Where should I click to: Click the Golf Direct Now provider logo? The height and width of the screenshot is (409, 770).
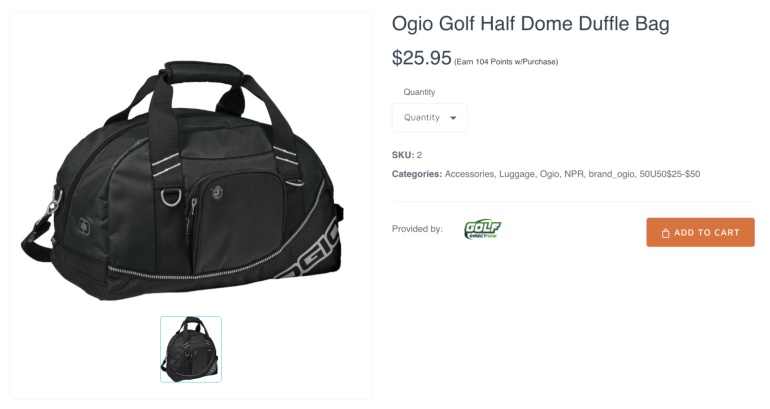[483, 229]
